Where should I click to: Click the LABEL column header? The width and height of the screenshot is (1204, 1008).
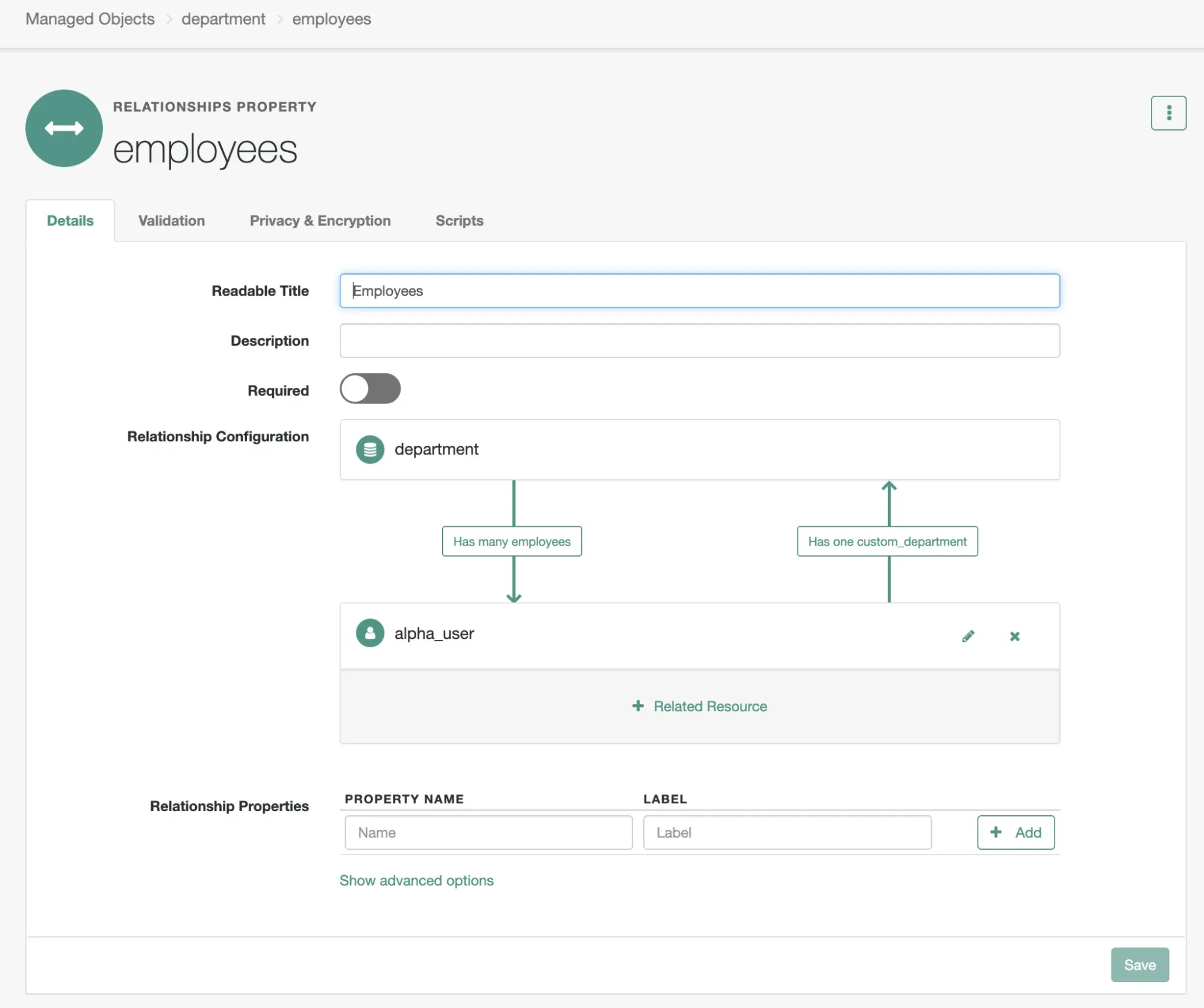665,798
